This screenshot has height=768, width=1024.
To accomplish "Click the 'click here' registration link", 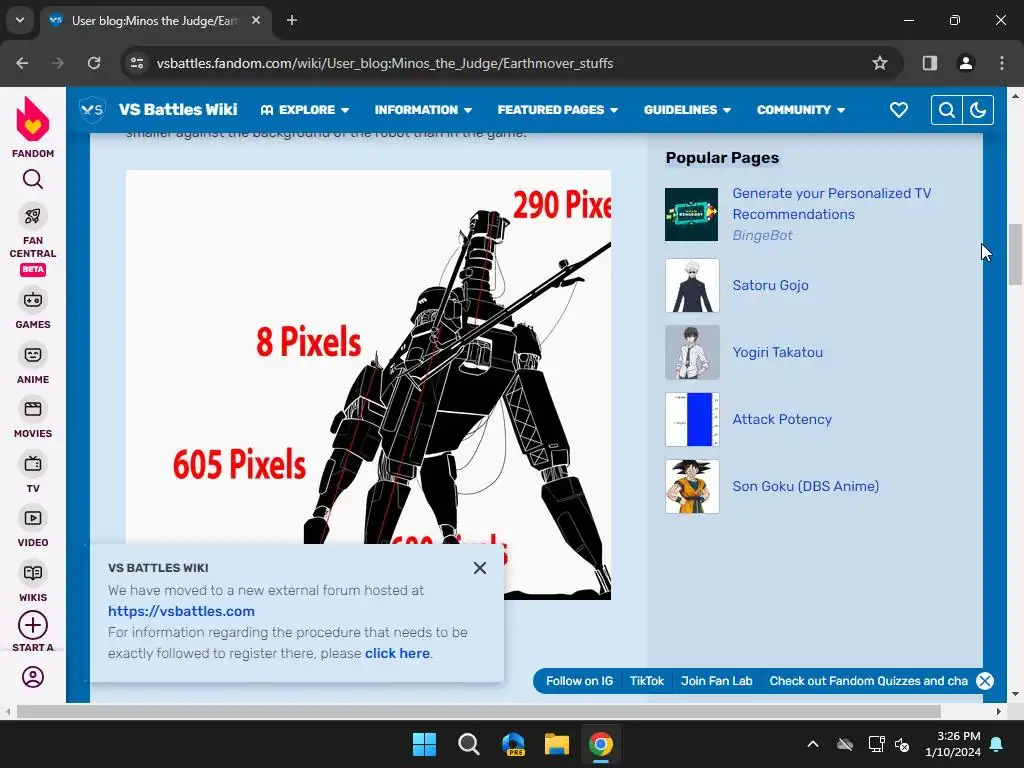I will 397,653.
